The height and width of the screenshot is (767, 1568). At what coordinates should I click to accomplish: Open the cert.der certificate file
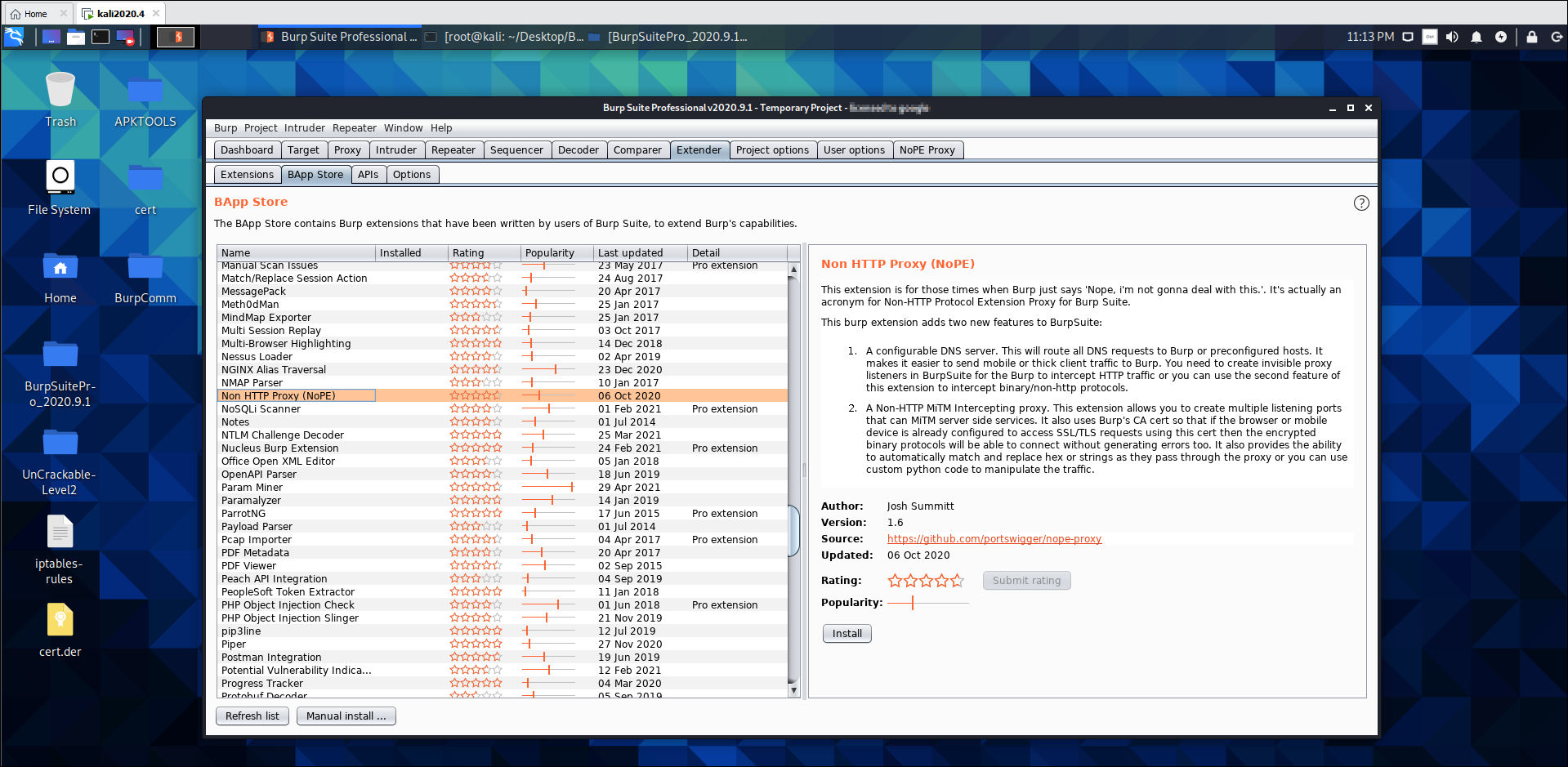60,630
